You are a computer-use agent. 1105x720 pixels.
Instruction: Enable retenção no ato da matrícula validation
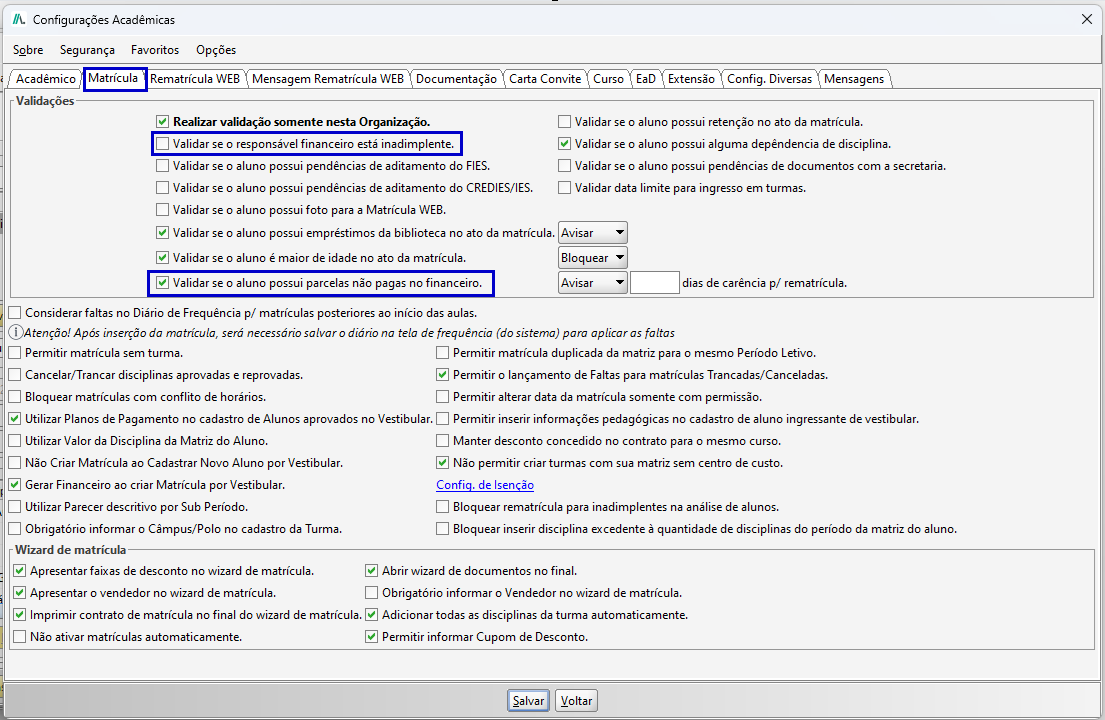point(564,122)
